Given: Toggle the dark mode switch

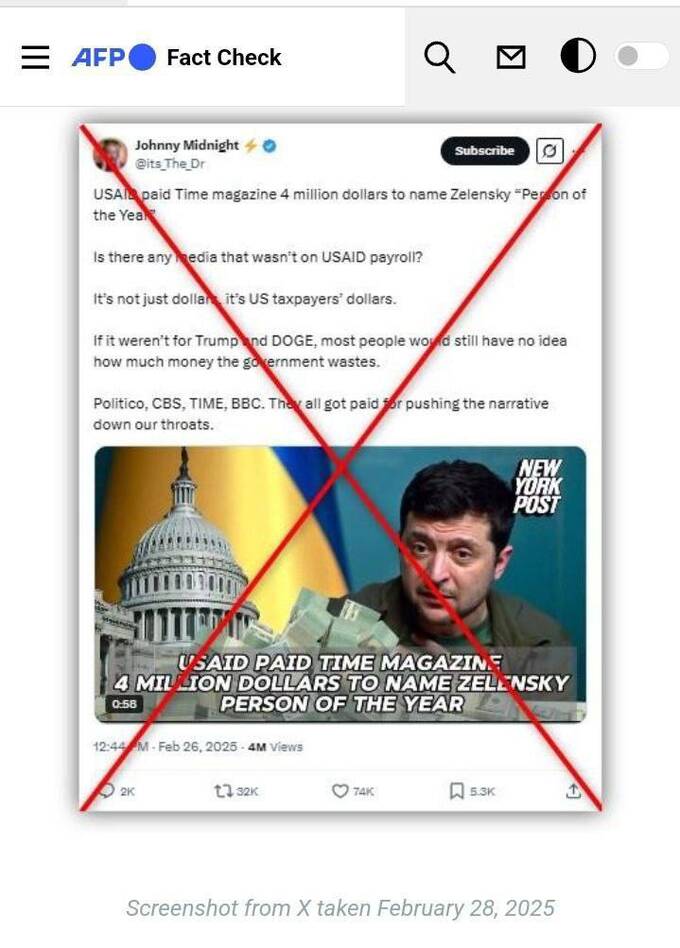Looking at the screenshot, I should click(641, 56).
